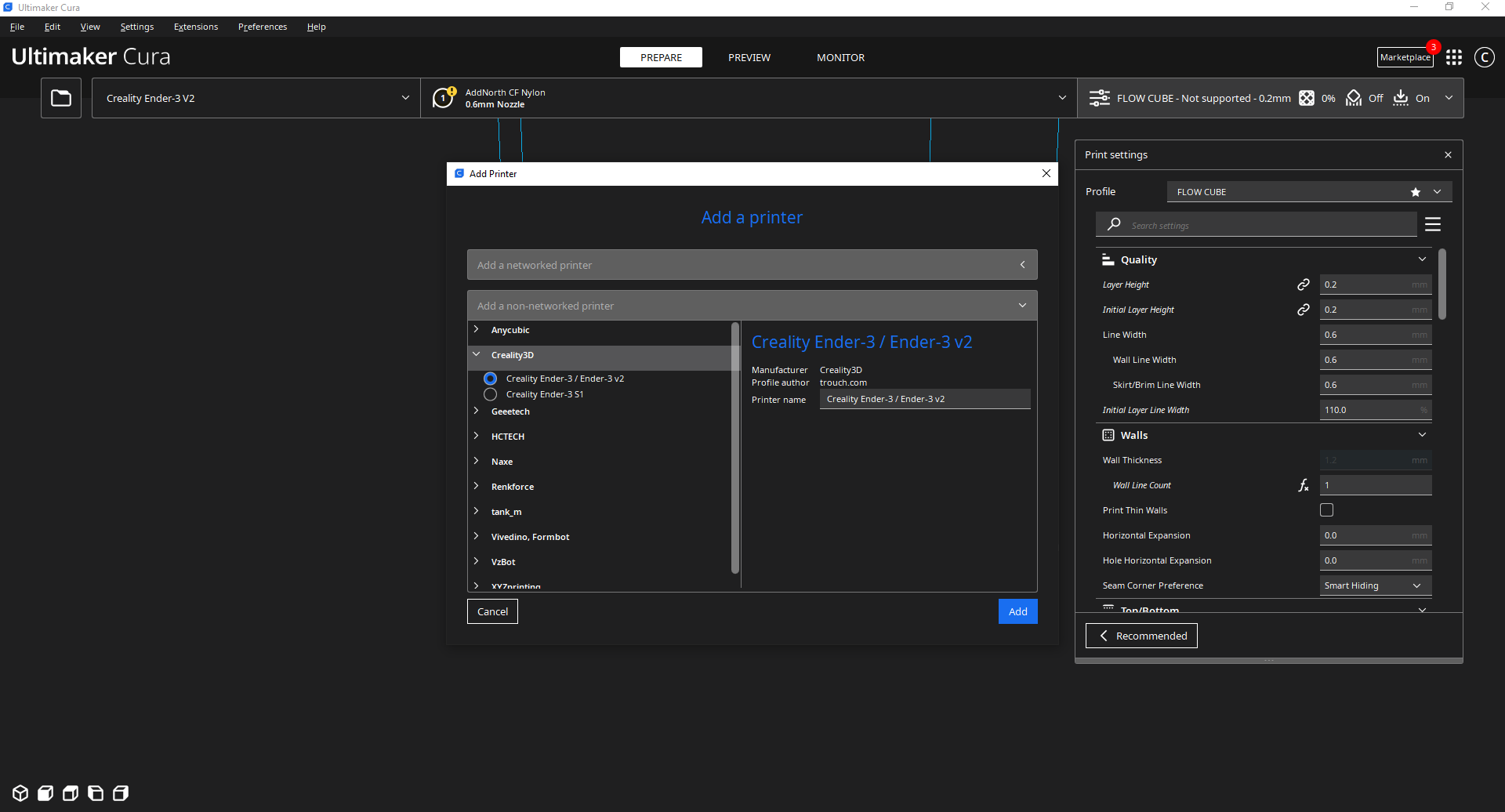Select the front view cube icon
Viewport: 1505px width, 812px height.
click(x=45, y=793)
